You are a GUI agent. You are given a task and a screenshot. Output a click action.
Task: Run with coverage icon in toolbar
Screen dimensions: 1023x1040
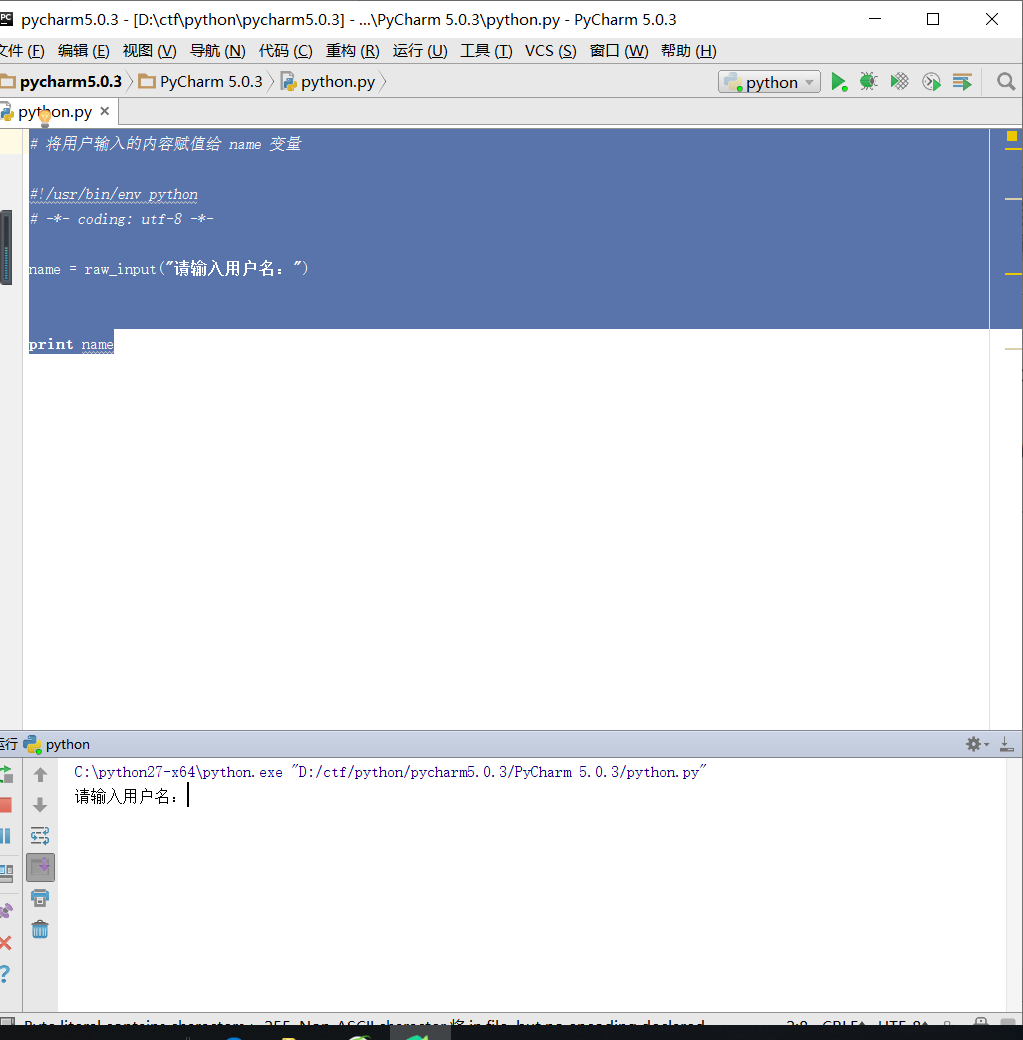point(900,82)
